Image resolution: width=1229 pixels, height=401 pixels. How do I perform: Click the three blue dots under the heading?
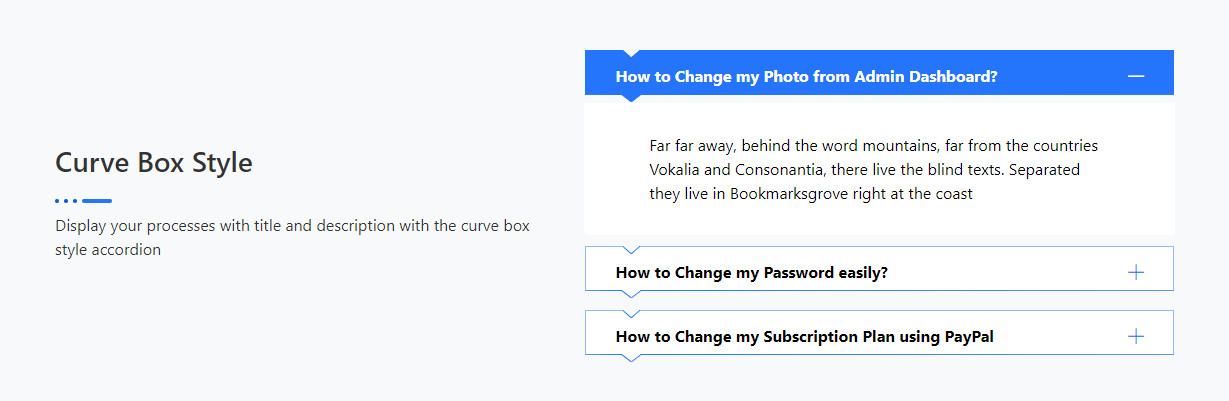[x=66, y=201]
